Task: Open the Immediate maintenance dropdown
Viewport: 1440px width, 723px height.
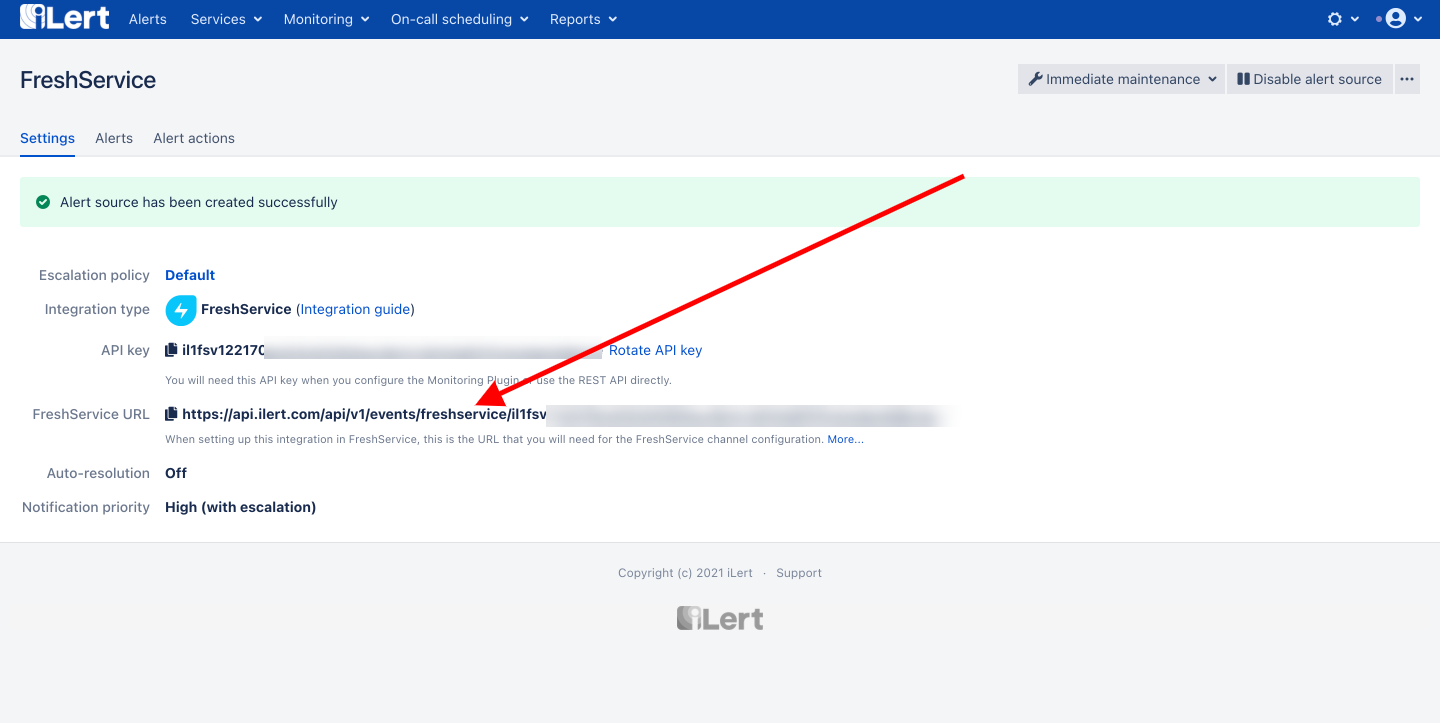Action: click(1121, 79)
